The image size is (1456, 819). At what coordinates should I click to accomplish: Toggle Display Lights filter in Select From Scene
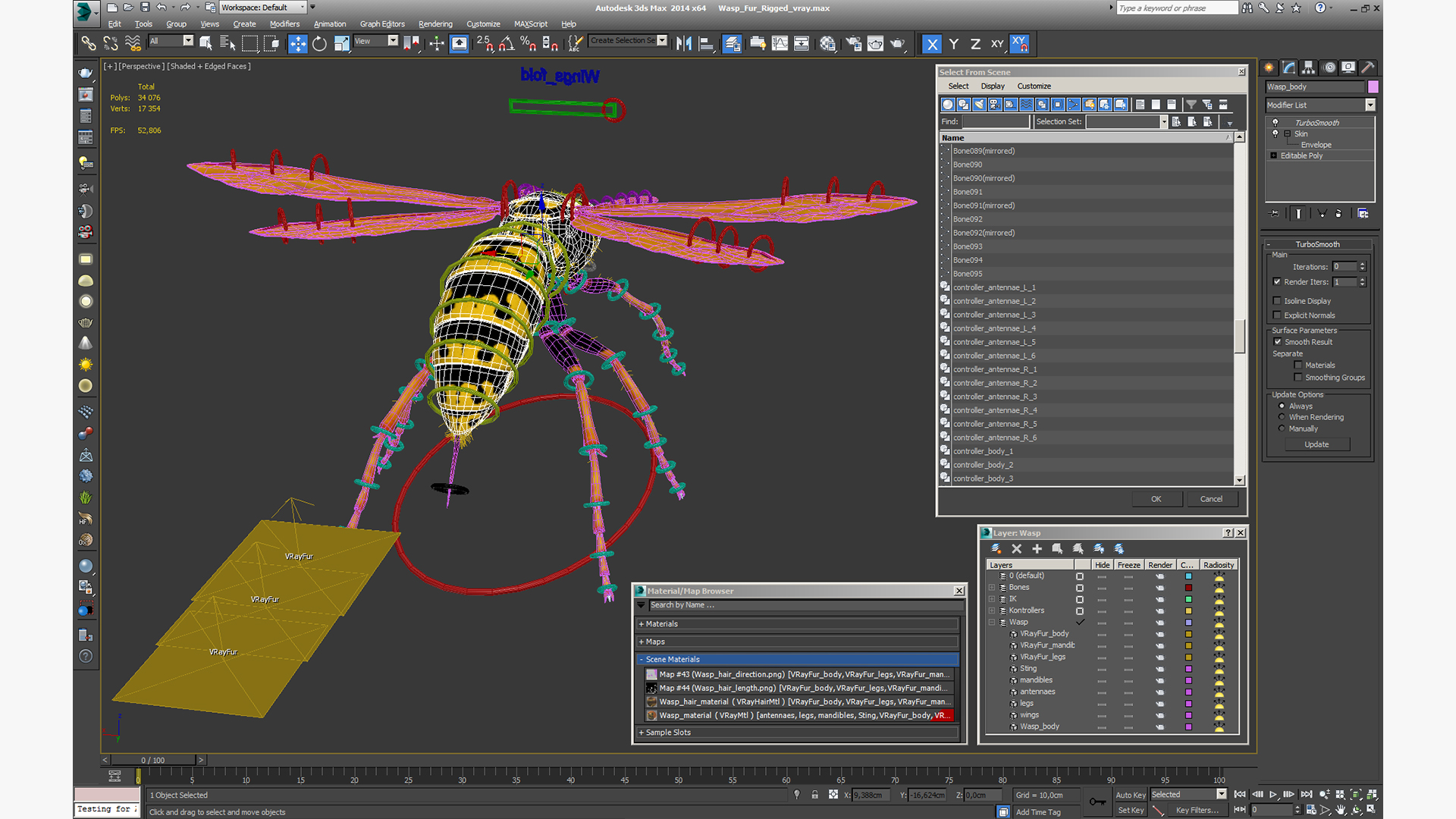click(x=979, y=105)
